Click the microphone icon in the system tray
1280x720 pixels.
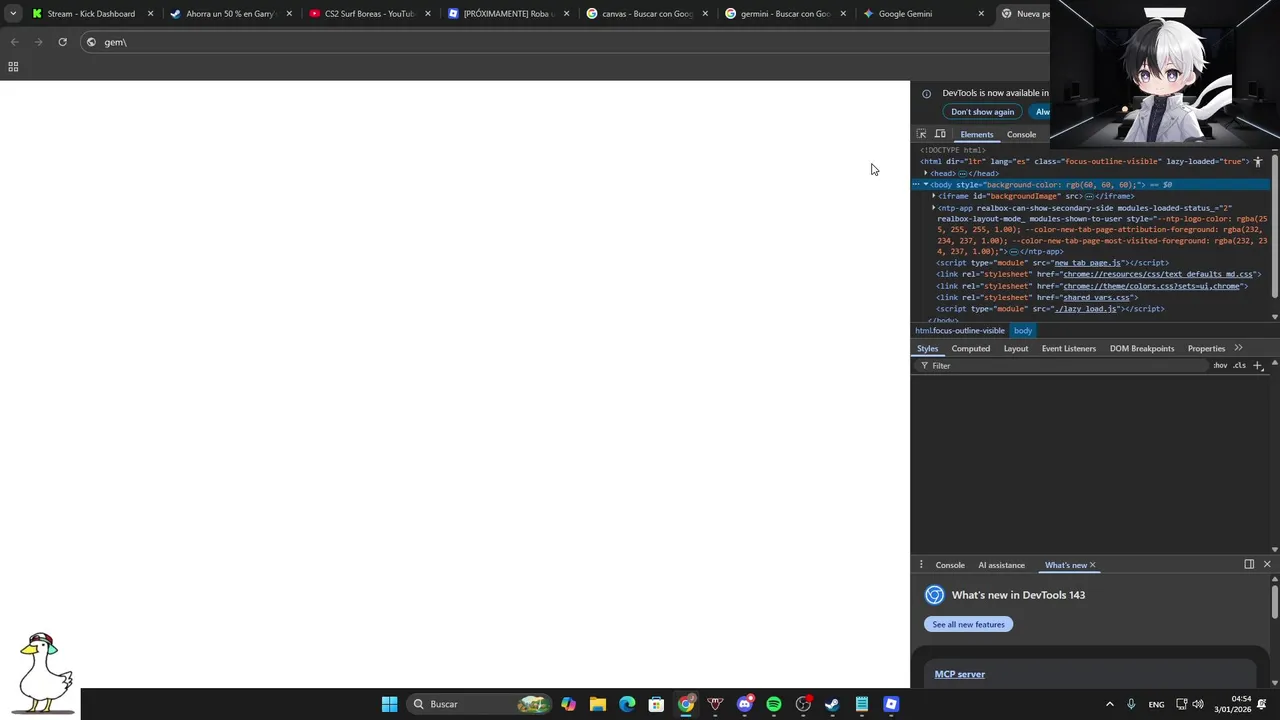(x=1131, y=704)
